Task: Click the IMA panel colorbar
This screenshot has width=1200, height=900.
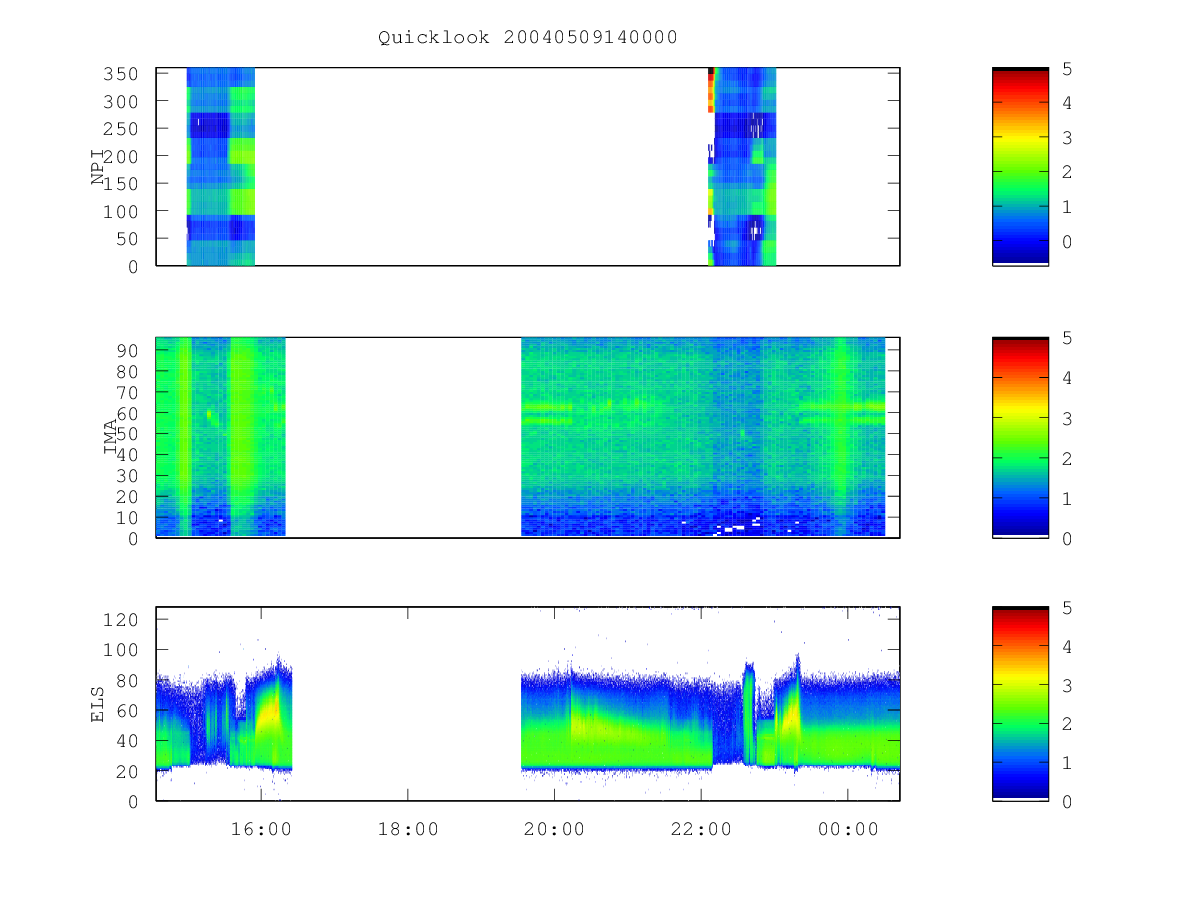Action: [x=1020, y=437]
